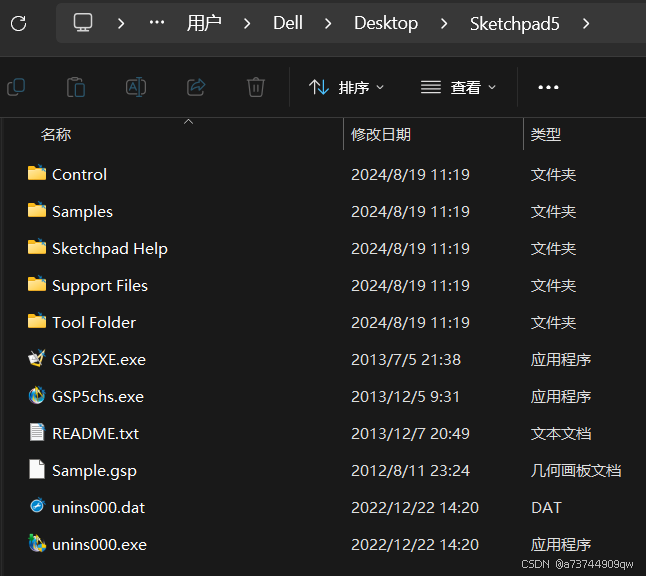Sort by the 修改日期 column header

click(381, 135)
